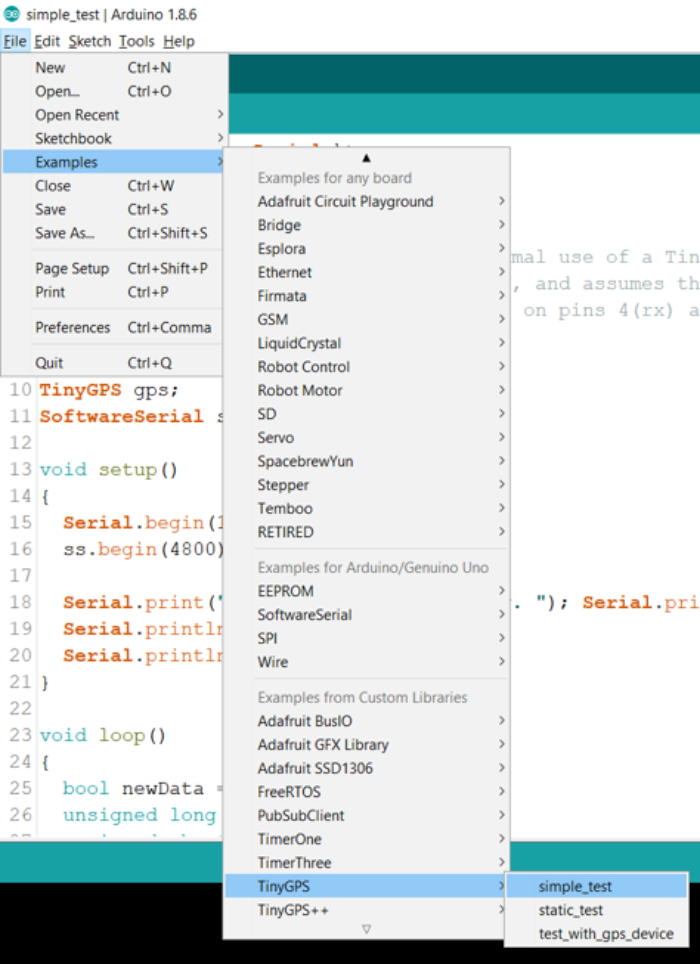
Task: Open the File menu
Action: click(15, 41)
